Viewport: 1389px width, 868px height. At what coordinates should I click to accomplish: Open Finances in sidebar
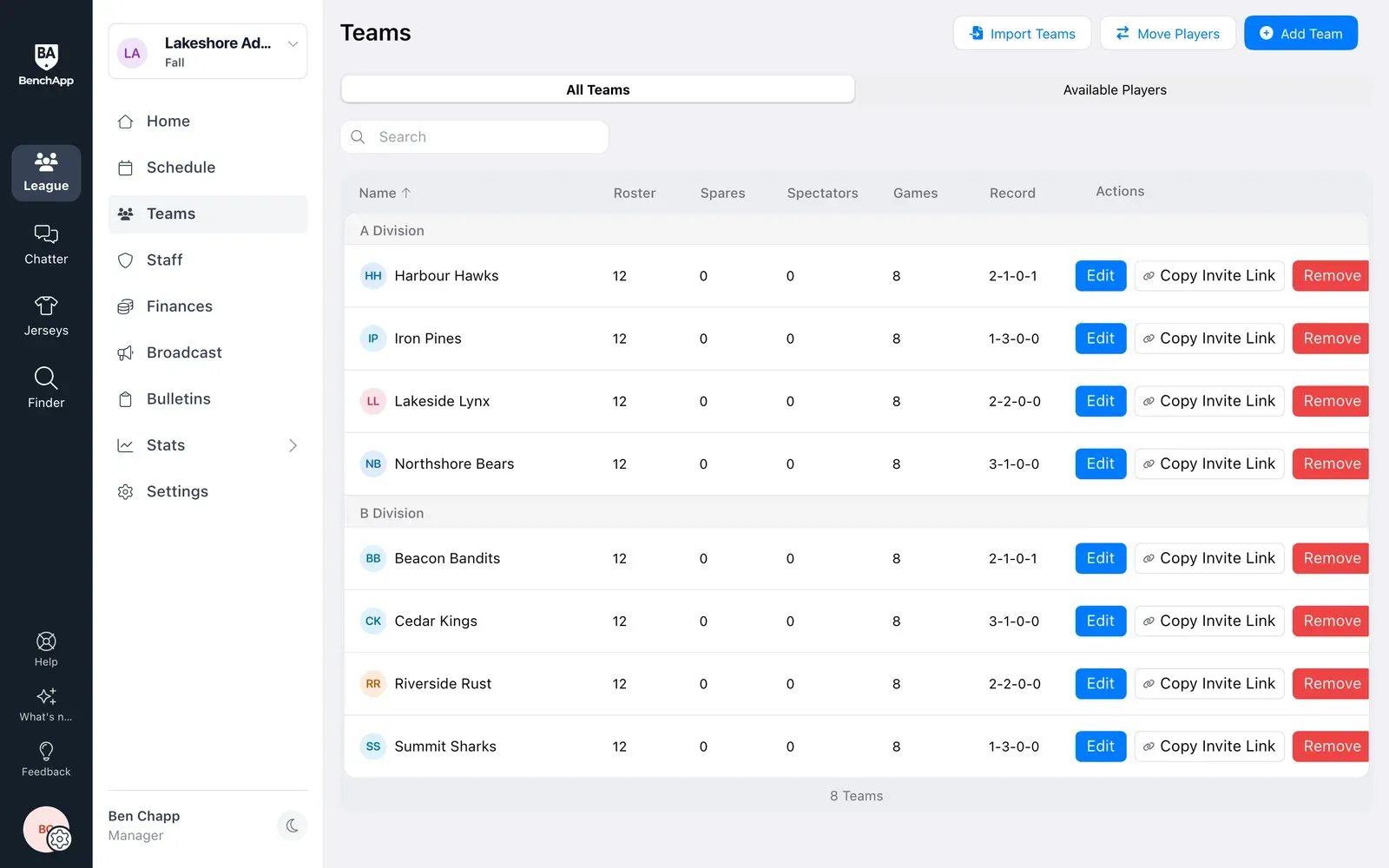pos(207,306)
